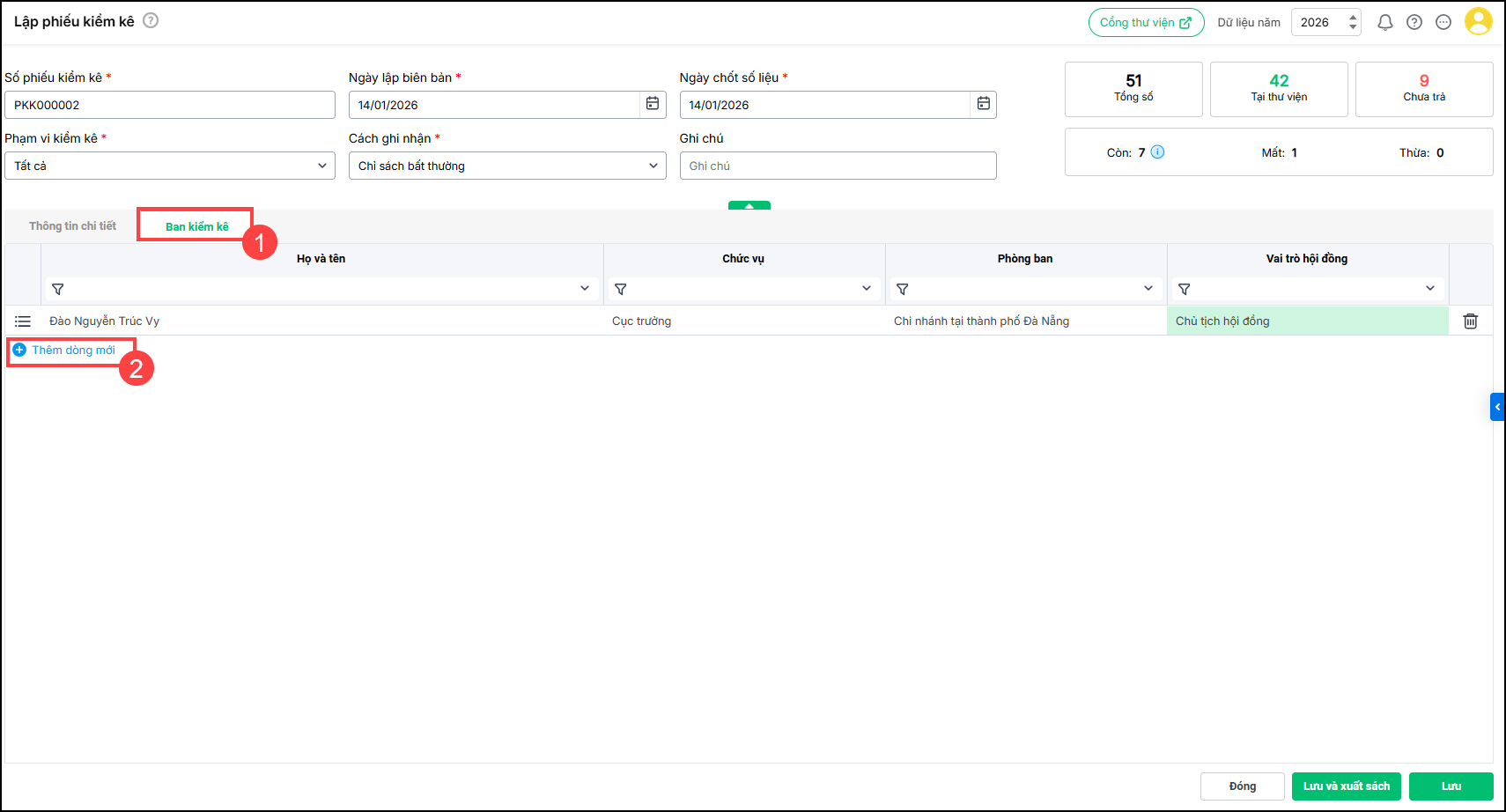Click the user avatar icon
Image resolution: width=1506 pixels, height=812 pixels.
point(1478,22)
